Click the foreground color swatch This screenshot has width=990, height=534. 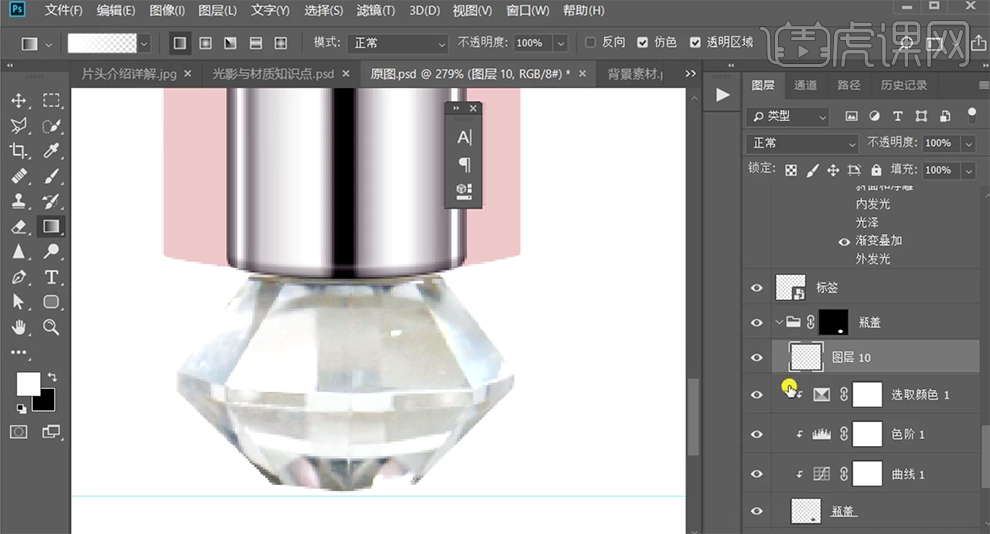pos(27,383)
